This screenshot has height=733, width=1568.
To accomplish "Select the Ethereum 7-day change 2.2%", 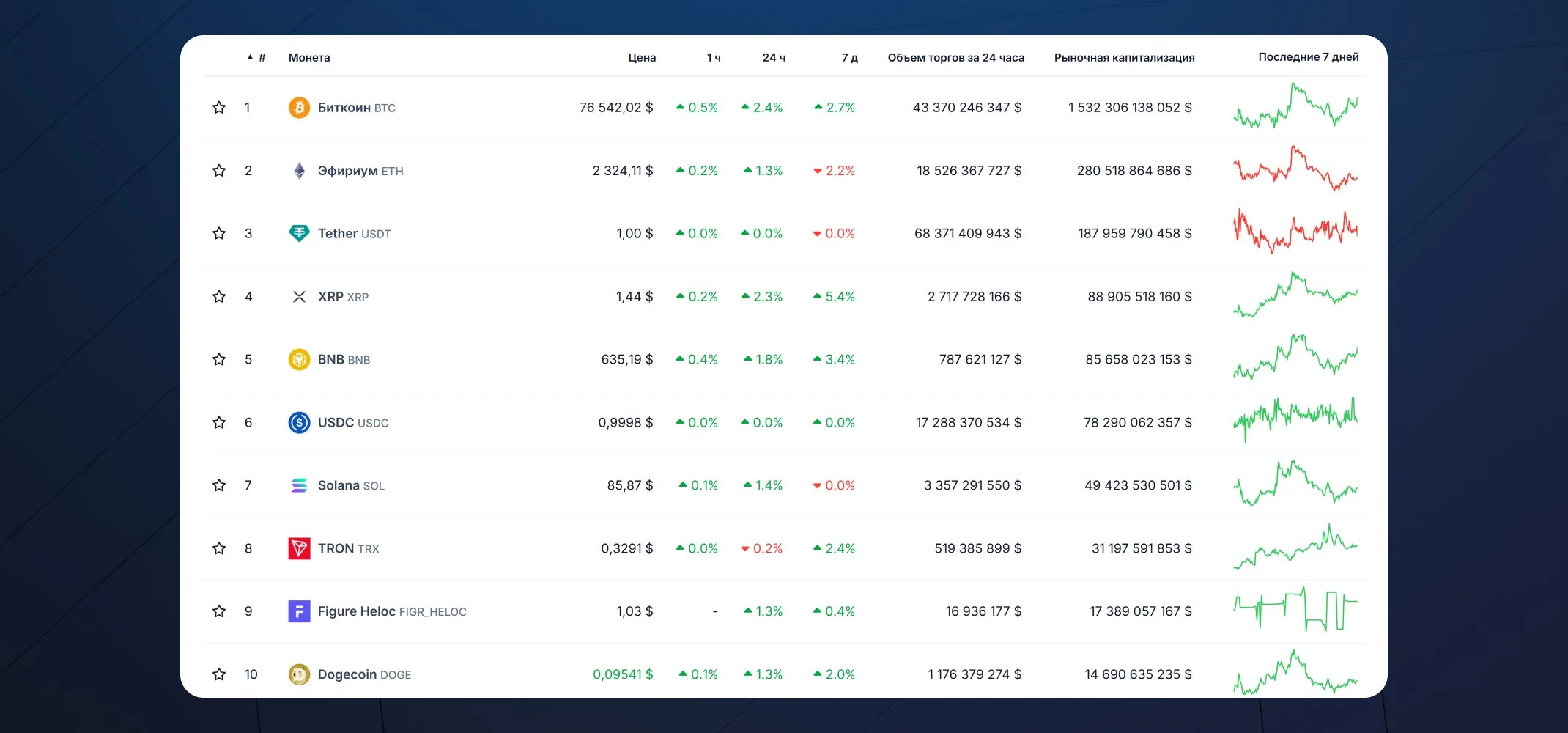I will point(834,171).
